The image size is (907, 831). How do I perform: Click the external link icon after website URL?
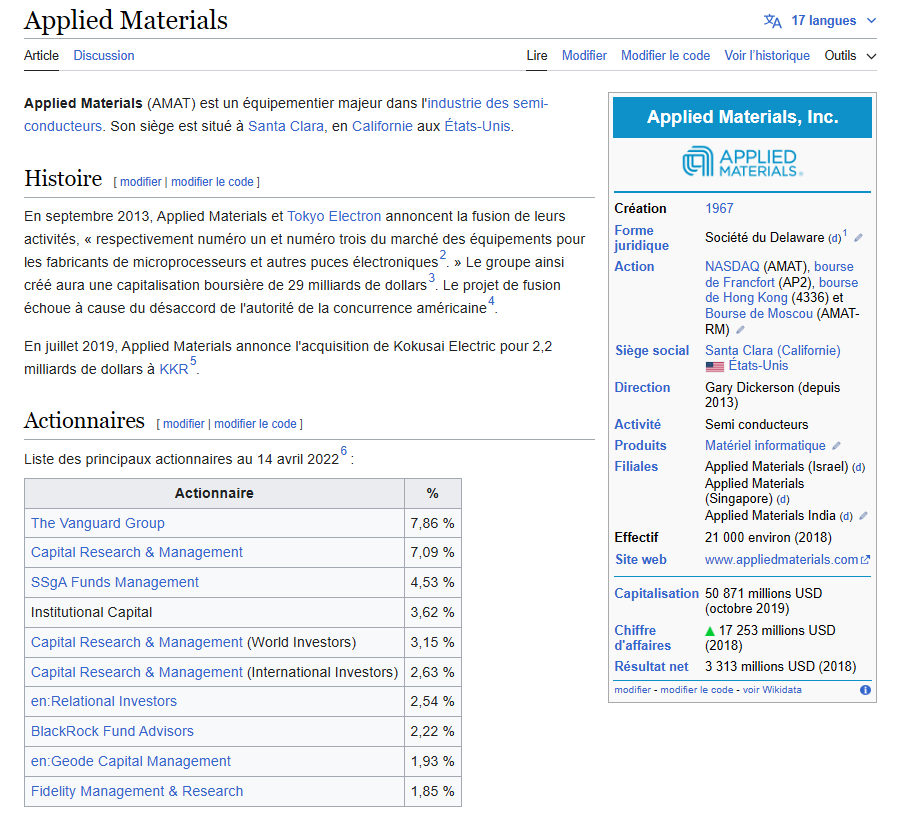click(x=865, y=560)
